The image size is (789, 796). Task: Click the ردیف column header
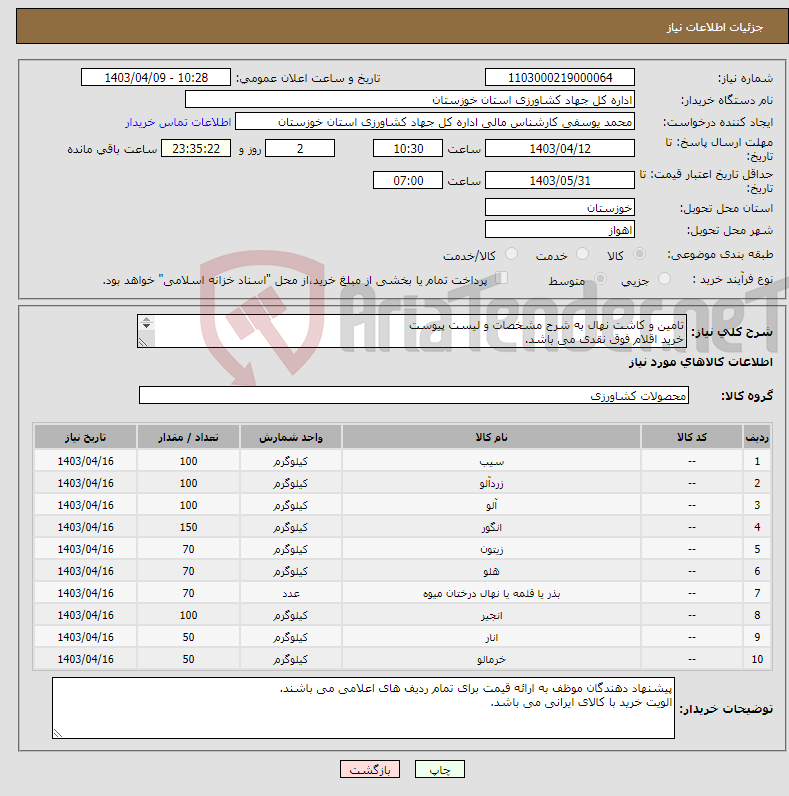757,437
